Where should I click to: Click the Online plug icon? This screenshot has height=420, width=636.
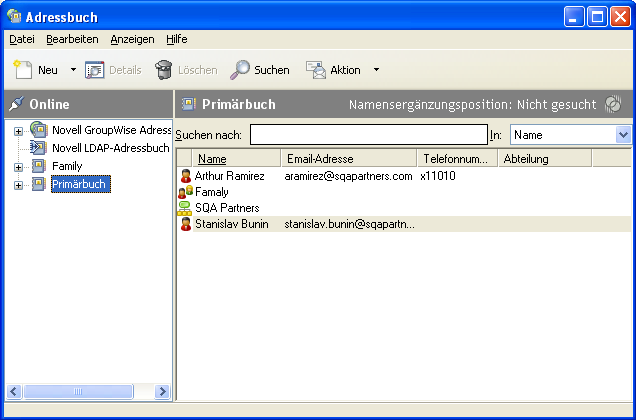pos(16,104)
